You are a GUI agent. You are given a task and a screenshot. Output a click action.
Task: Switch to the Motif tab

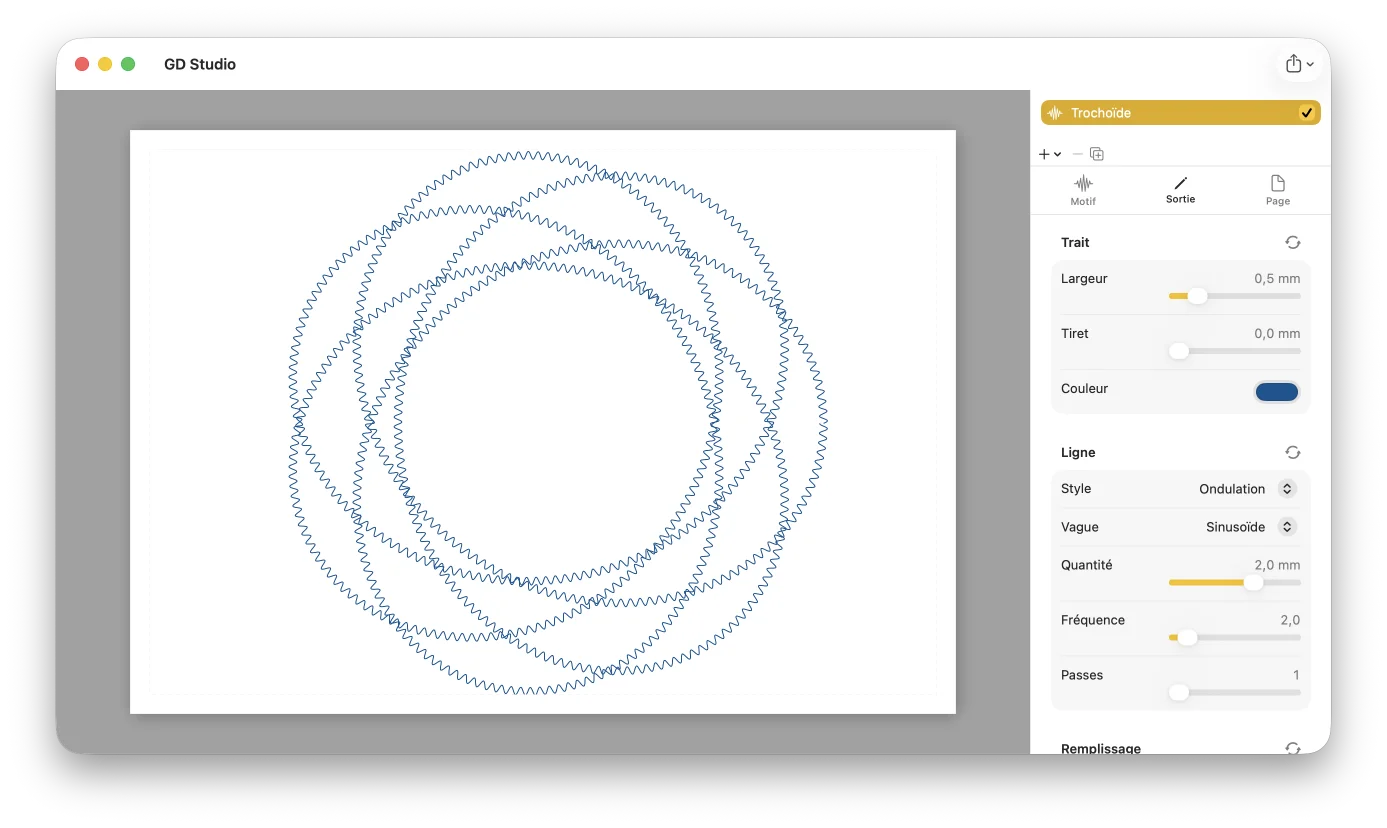(1083, 190)
